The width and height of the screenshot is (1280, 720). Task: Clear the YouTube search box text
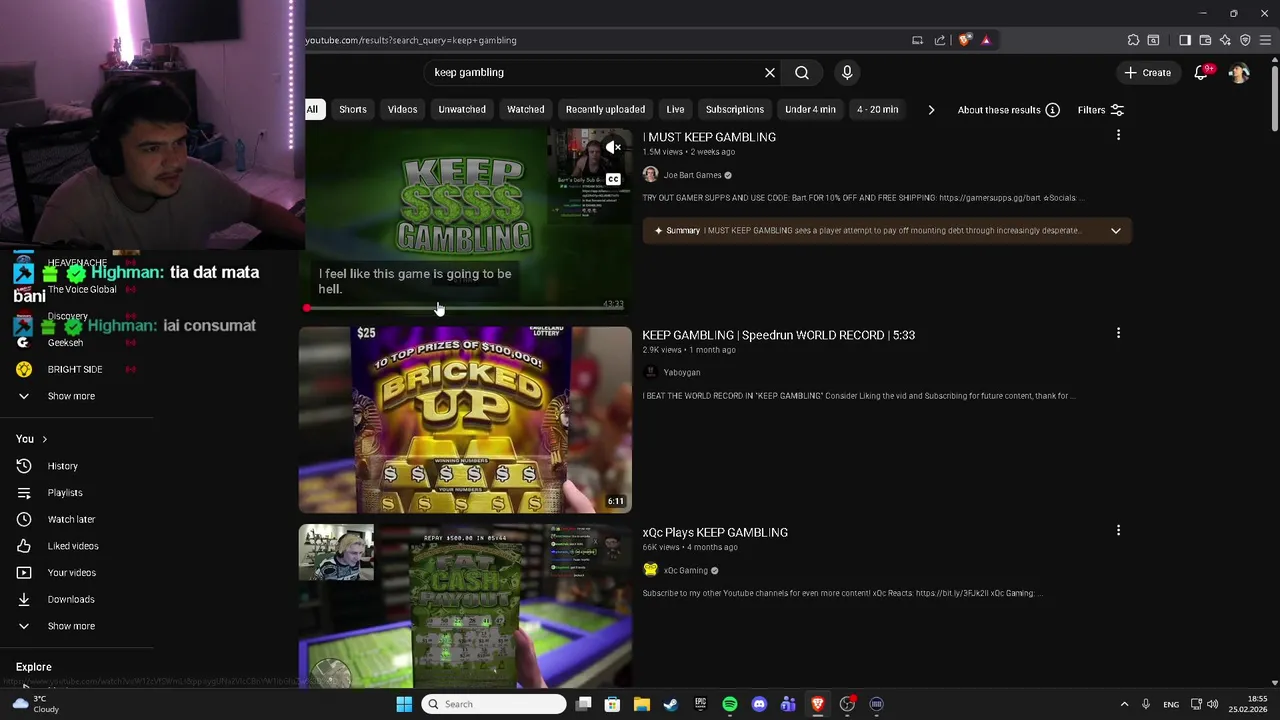[x=770, y=72]
